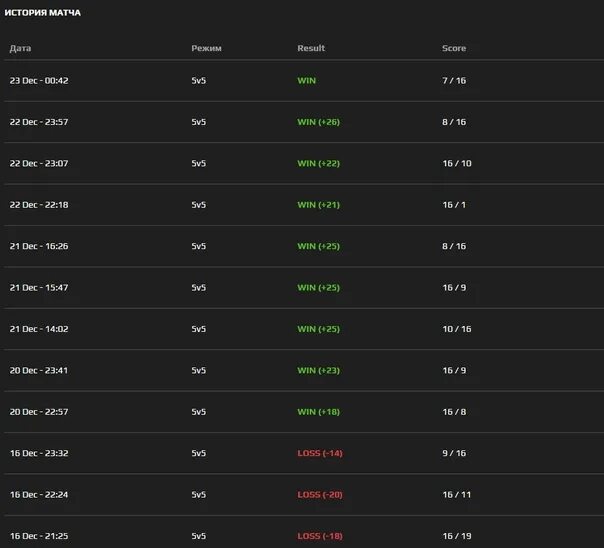
Task: Select the match scored 16 / 19
Action: pos(456,536)
